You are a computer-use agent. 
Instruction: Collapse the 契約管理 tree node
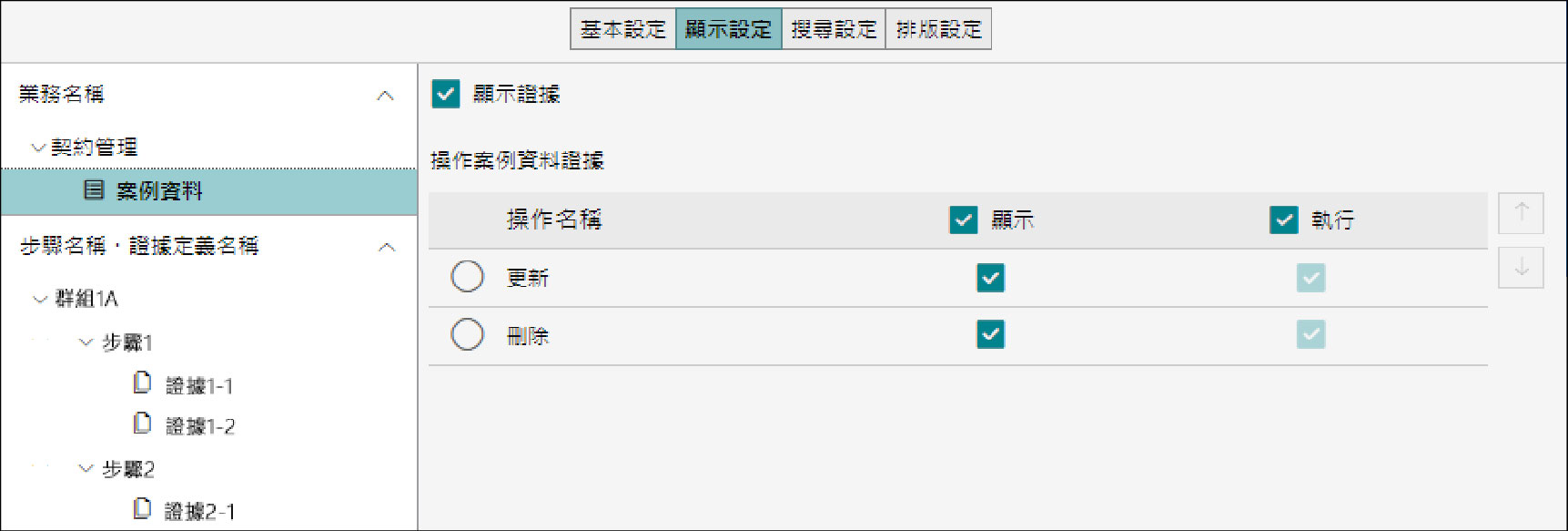[38, 148]
